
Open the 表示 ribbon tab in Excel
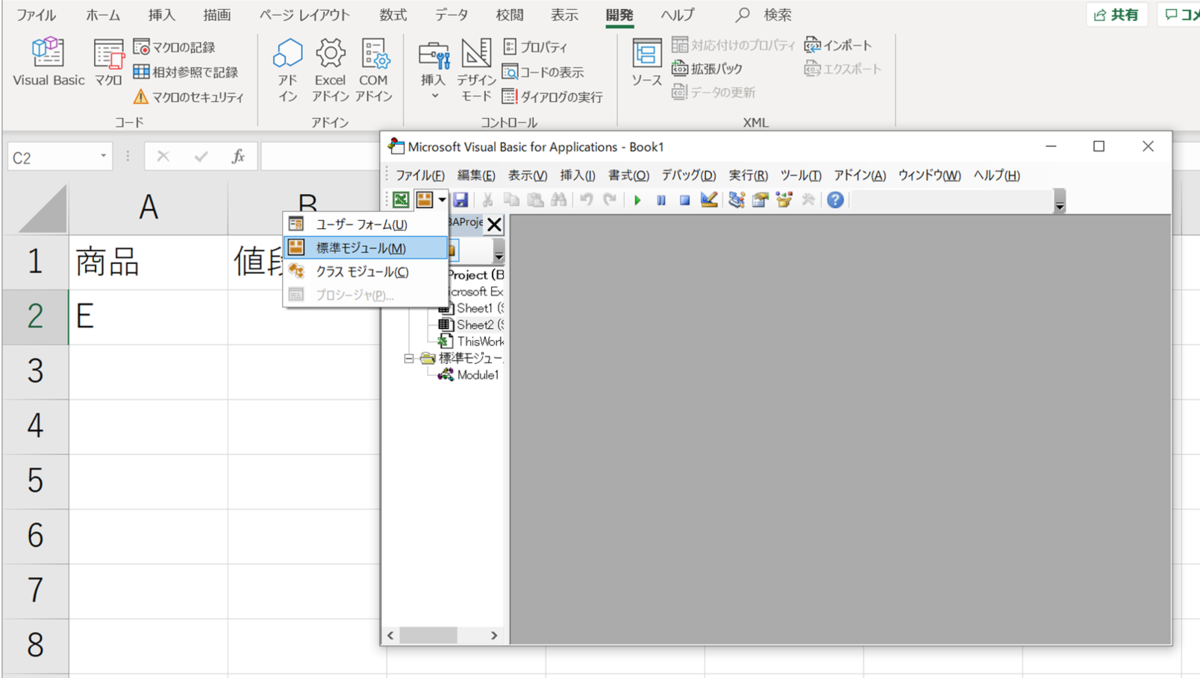click(565, 15)
